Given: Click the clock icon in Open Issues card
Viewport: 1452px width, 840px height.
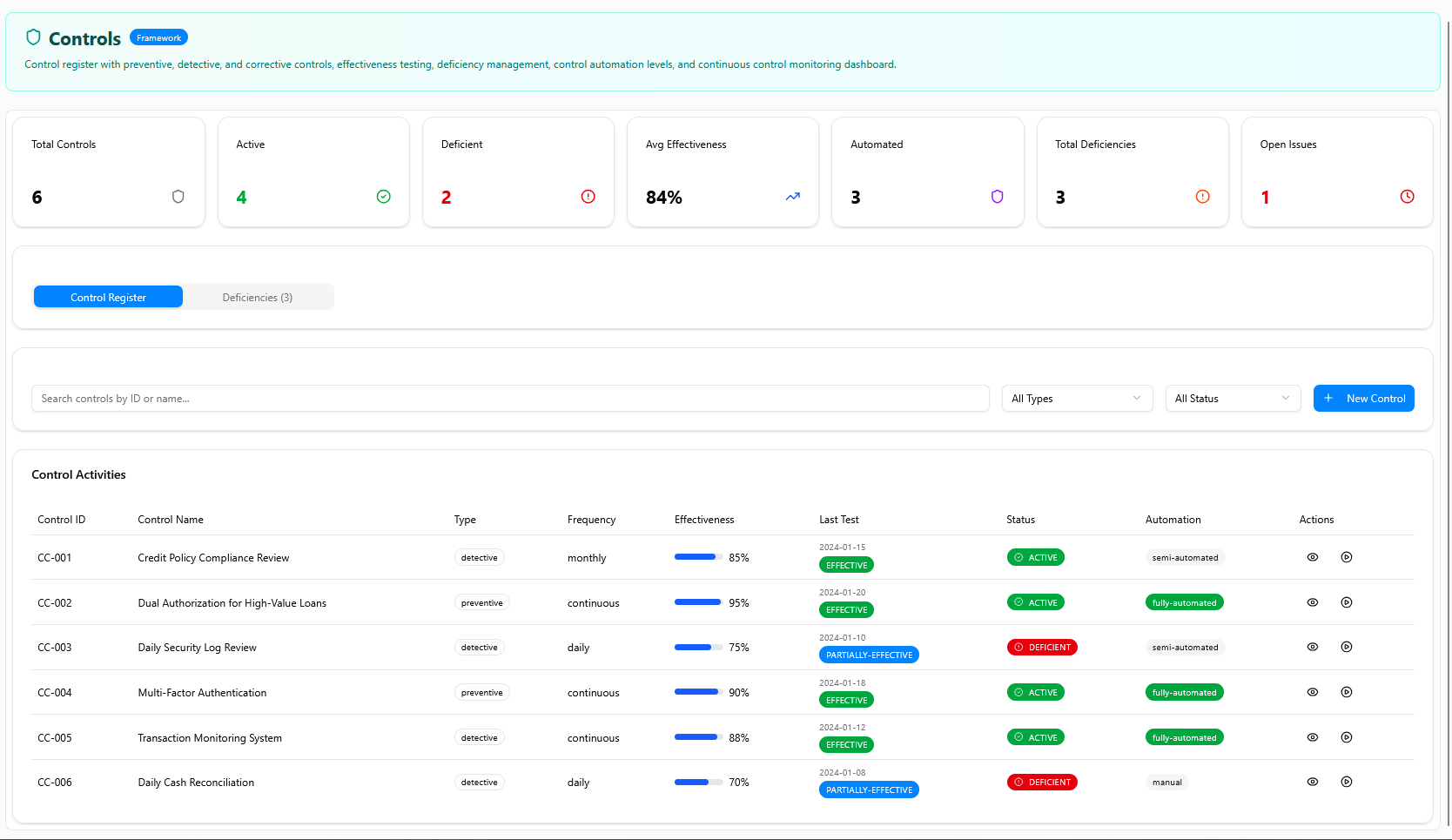Looking at the screenshot, I should point(1407,197).
